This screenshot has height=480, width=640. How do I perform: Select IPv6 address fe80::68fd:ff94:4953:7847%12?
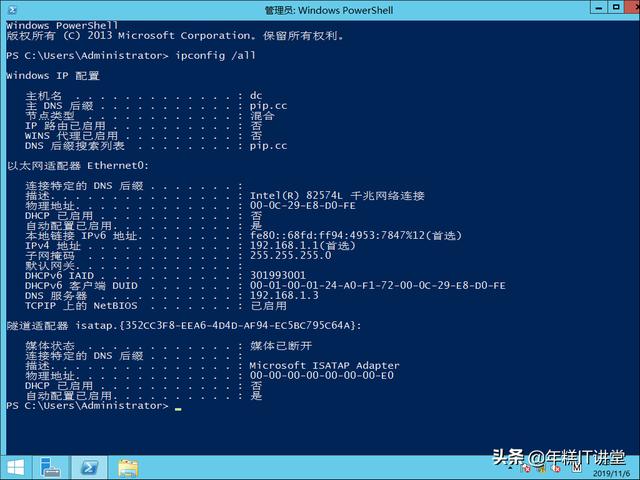coord(337,236)
